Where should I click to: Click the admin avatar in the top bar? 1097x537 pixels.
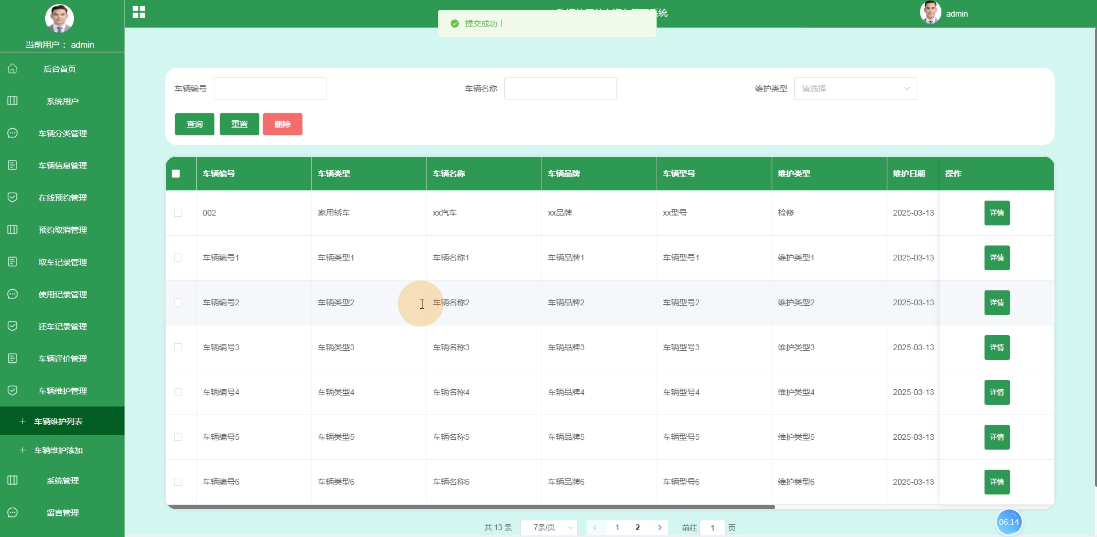pos(930,13)
